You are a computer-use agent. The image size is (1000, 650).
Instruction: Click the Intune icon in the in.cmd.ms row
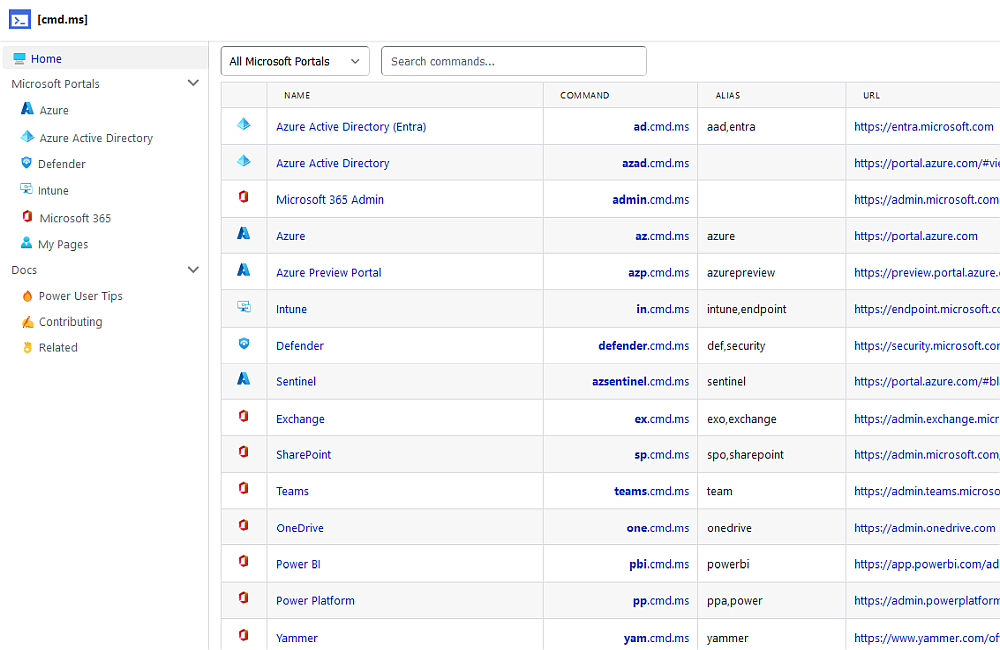point(244,307)
